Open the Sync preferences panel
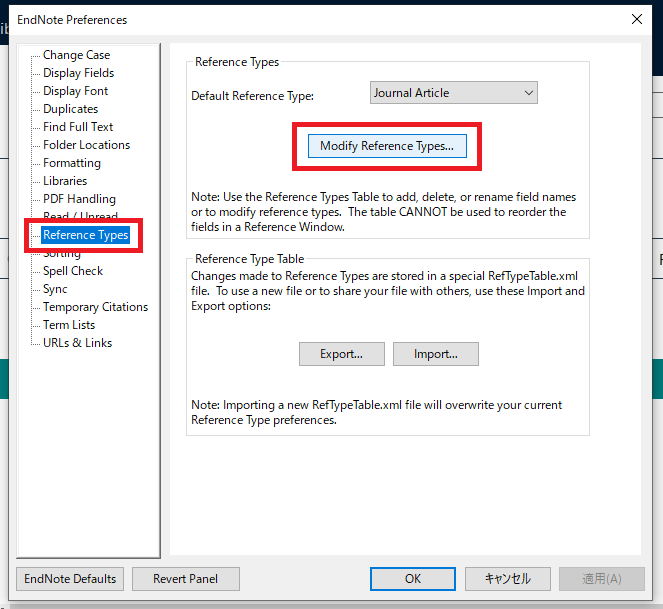This screenshot has height=609, width=663. click(x=55, y=289)
